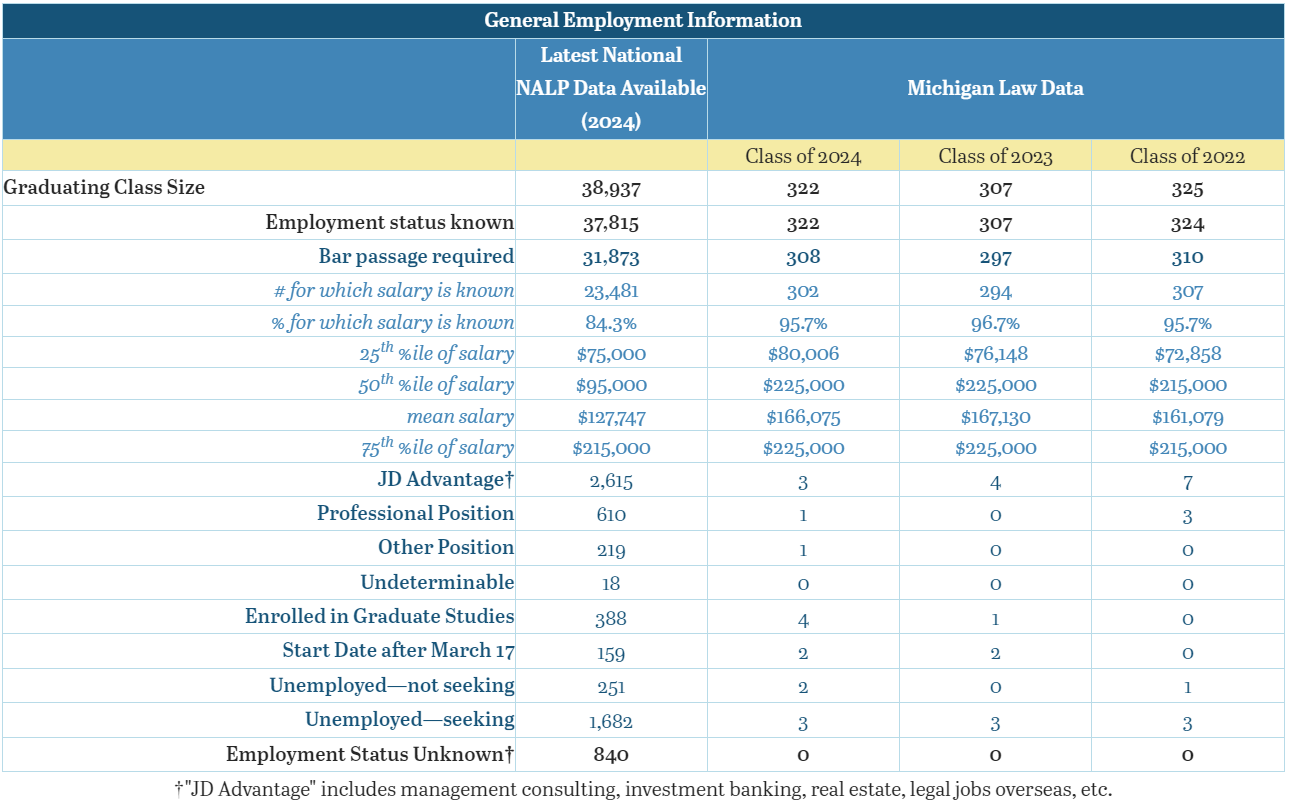Image resolution: width=1289 pixels, height=811 pixels.
Task: Select the Class of 2024 salary-known count 302
Action: tap(803, 292)
